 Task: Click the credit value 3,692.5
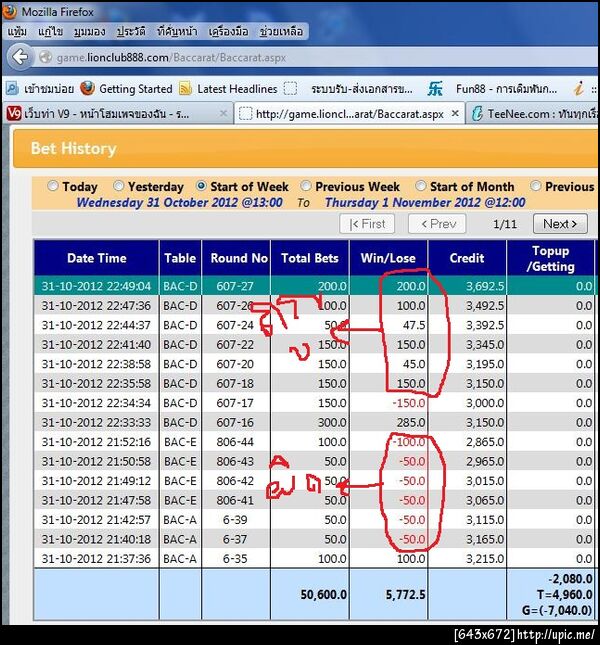[x=484, y=286]
